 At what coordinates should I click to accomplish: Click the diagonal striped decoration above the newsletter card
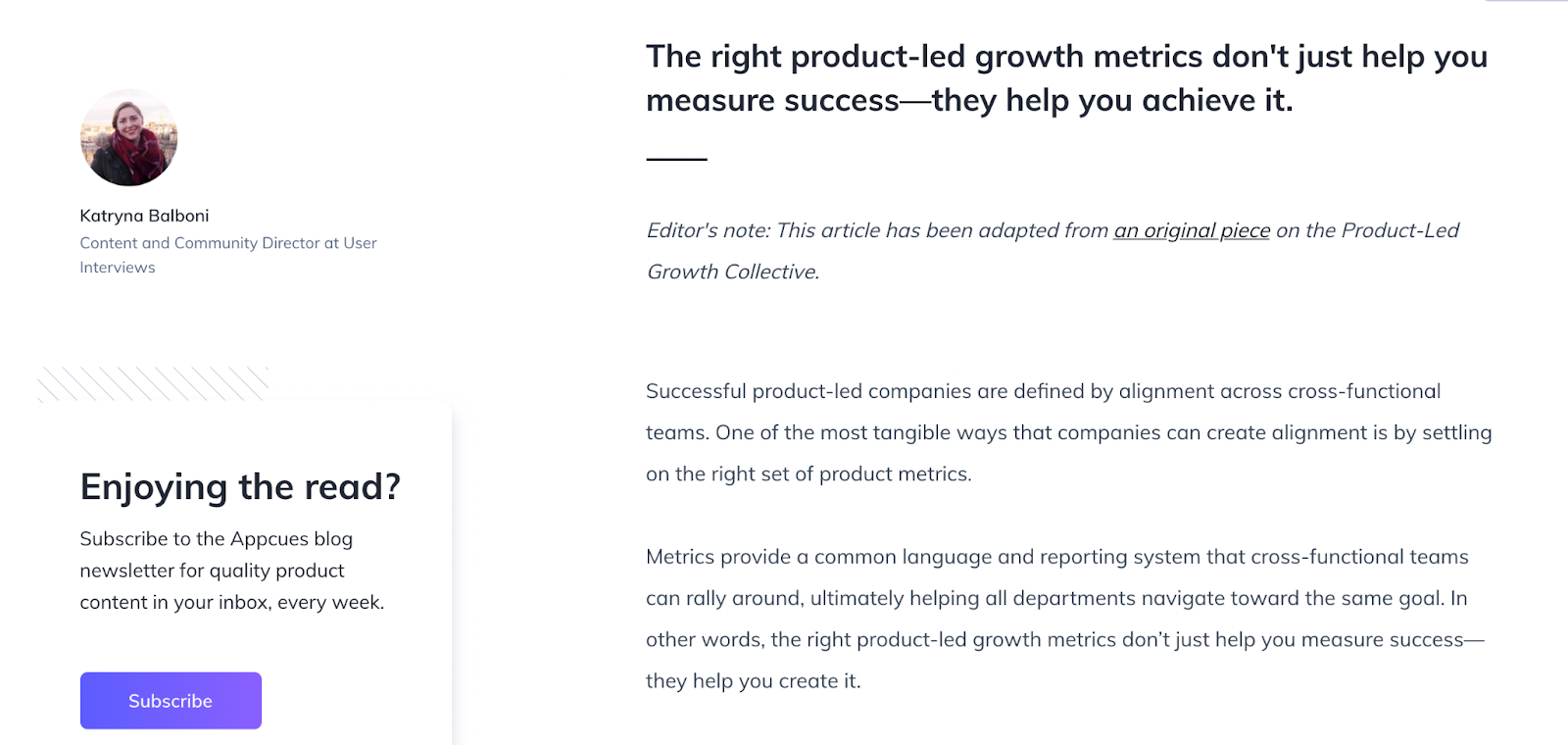click(153, 383)
